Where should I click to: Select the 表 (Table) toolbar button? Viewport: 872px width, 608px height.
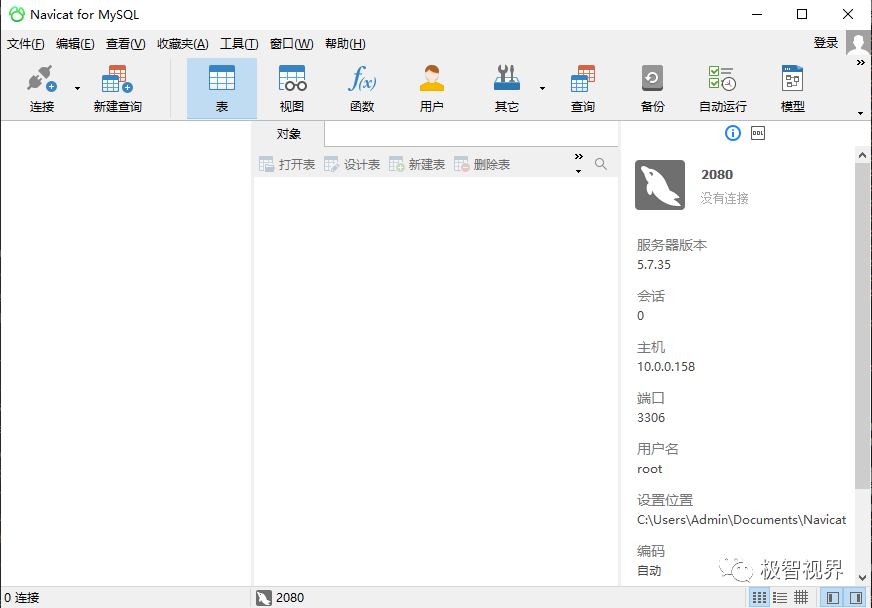coord(222,88)
